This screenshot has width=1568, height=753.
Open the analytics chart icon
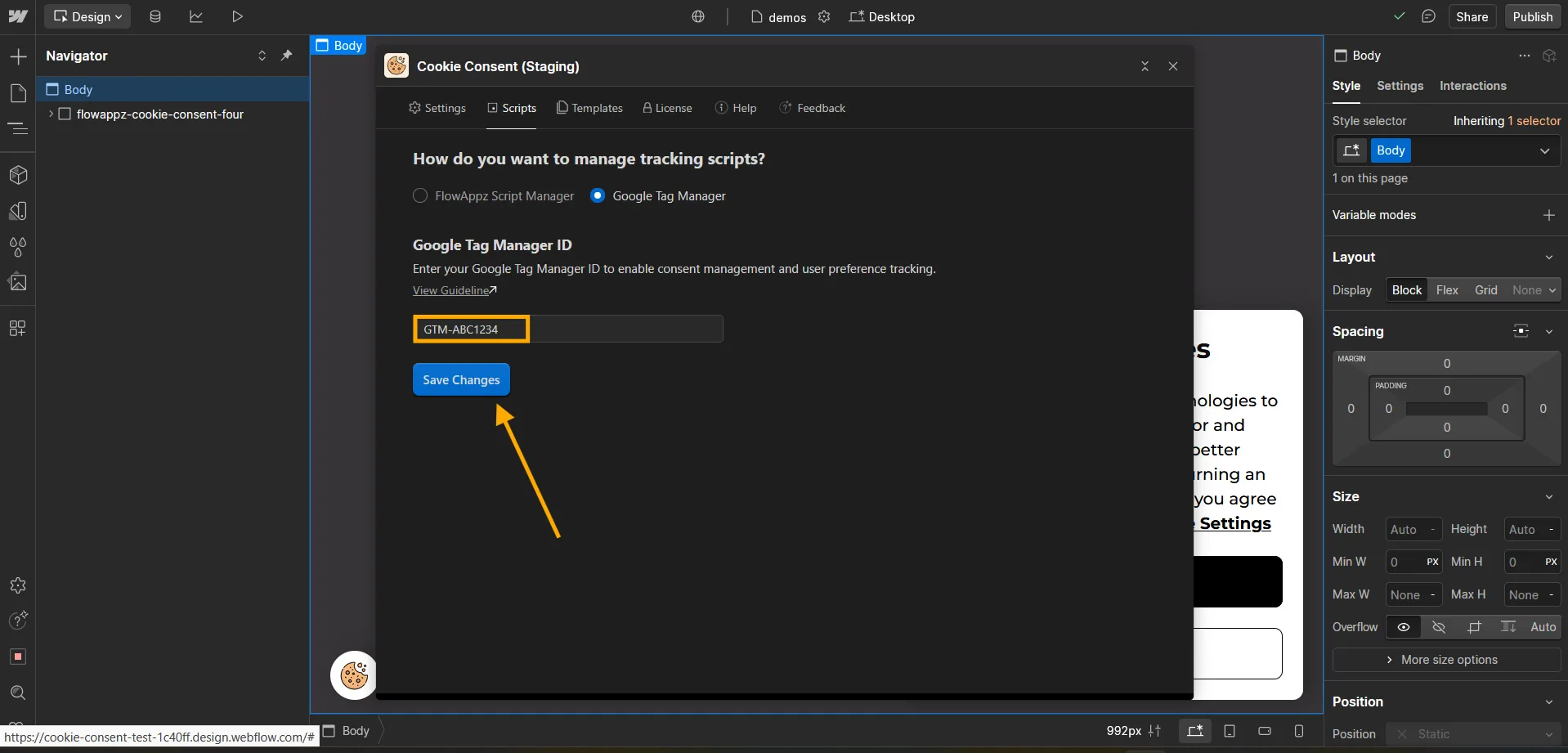pyautogui.click(x=196, y=16)
